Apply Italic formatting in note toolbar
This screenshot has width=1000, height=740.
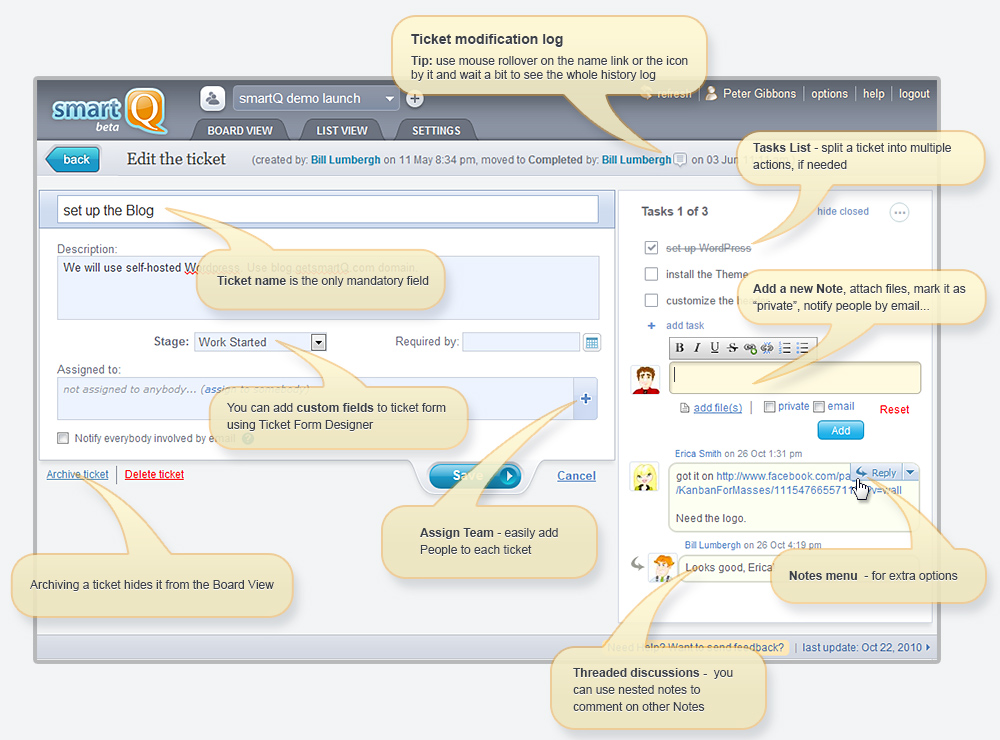[697, 348]
